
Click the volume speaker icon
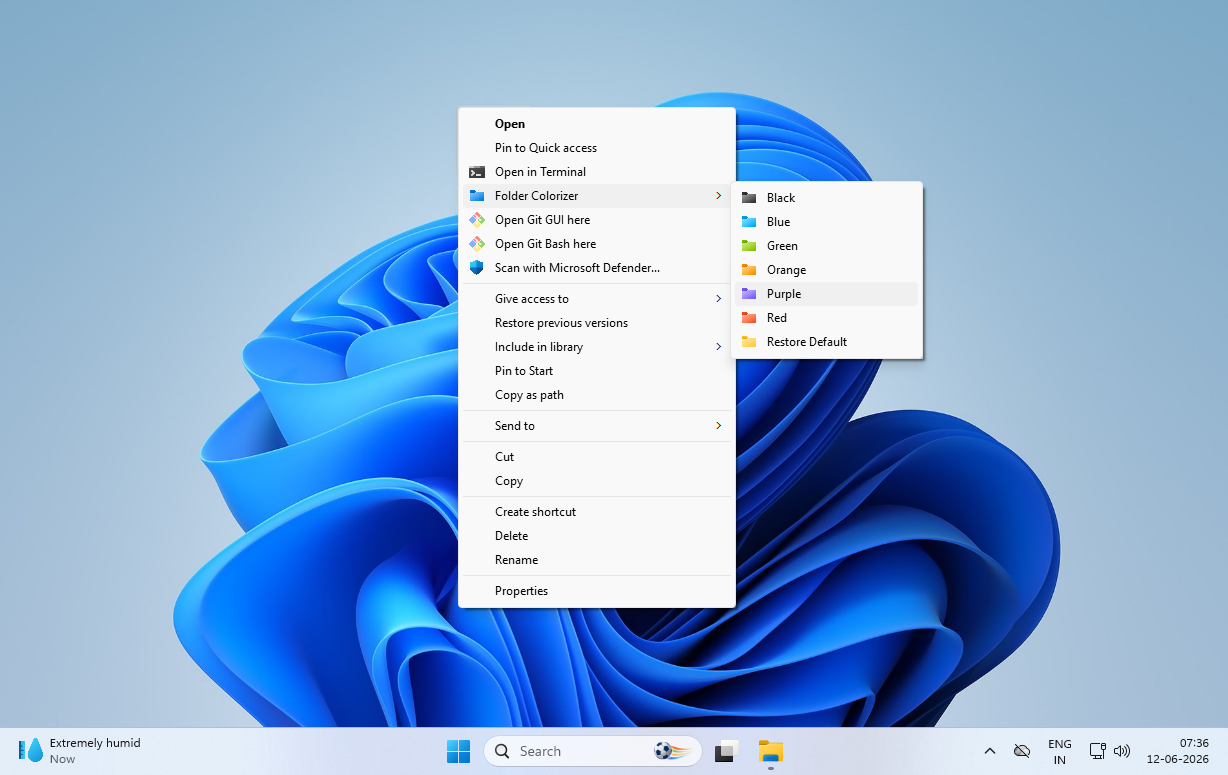(x=1122, y=751)
